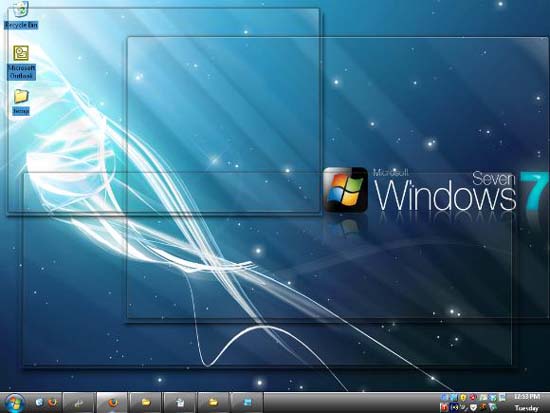The width and height of the screenshot is (550, 413).
Task: Open the taskbar clock showing Tuesday
Action: [526, 402]
